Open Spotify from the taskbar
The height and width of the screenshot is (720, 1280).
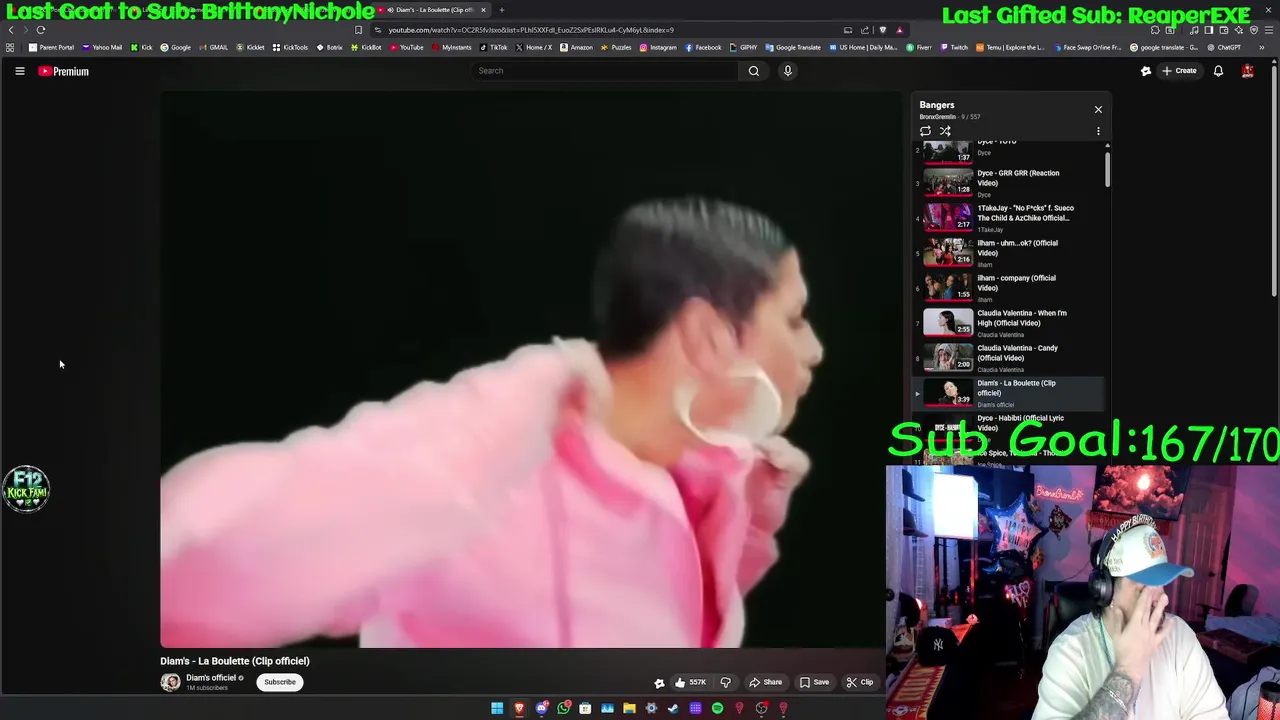click(717, 708)
